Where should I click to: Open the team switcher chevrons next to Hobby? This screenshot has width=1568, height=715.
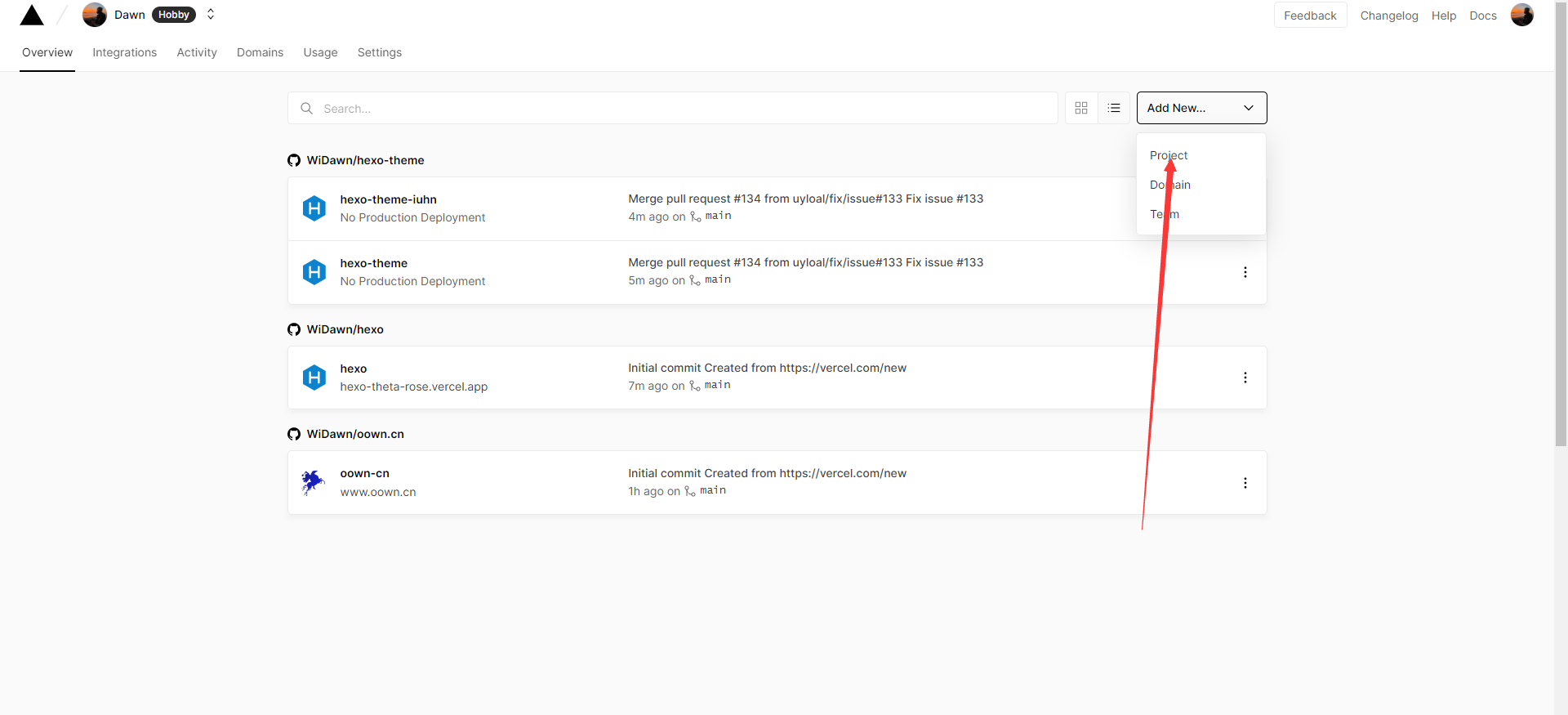click(x=211, y=15)
